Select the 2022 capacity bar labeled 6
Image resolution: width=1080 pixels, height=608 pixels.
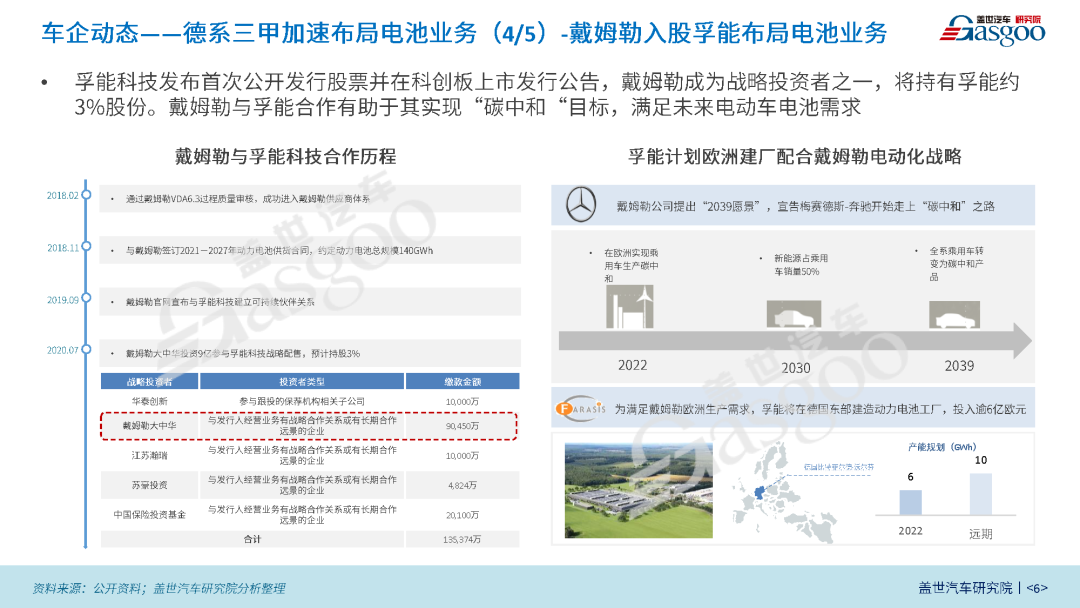pyautogui.click(x=911, y=502)
